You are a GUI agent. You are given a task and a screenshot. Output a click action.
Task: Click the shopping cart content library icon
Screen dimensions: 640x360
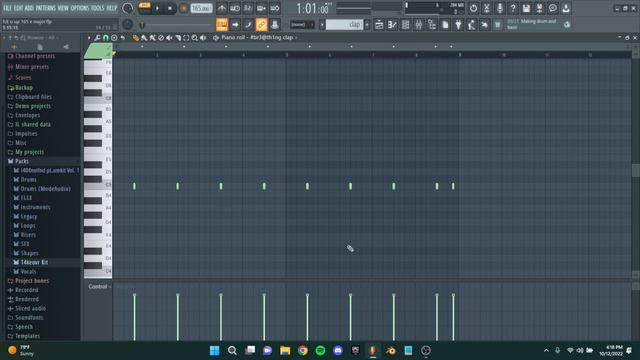click(498, 25)
